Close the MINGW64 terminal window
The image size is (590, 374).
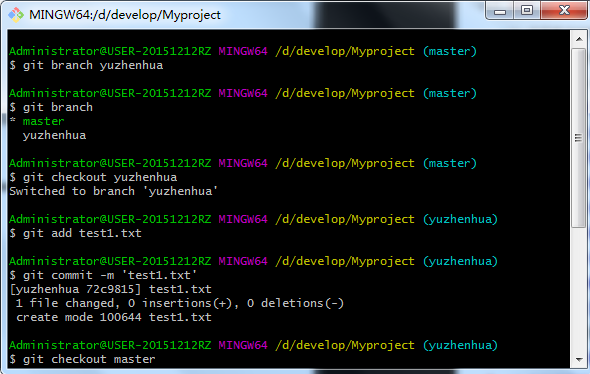(x=564, y=11)
